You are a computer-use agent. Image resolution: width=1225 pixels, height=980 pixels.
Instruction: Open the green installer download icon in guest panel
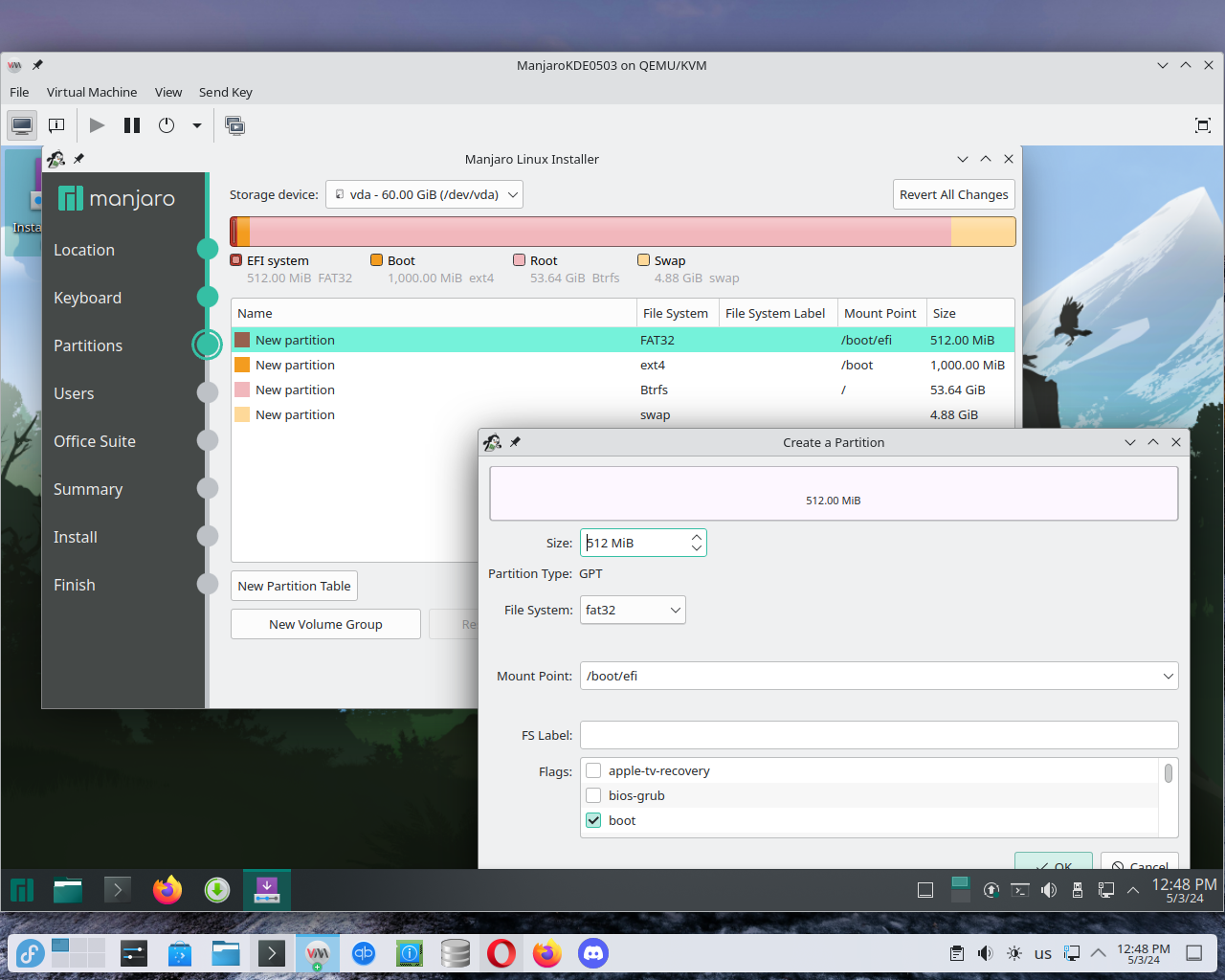click(x=217, y=890)
